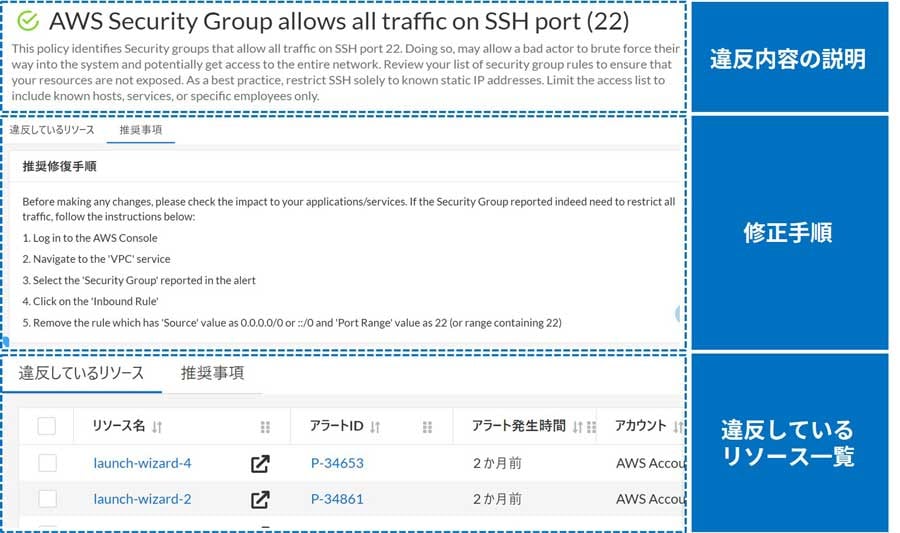This screenshot has height=533, width=900.
Task: Switch to large 推奨事項 tab in lower panel
Action: [212, 373]
